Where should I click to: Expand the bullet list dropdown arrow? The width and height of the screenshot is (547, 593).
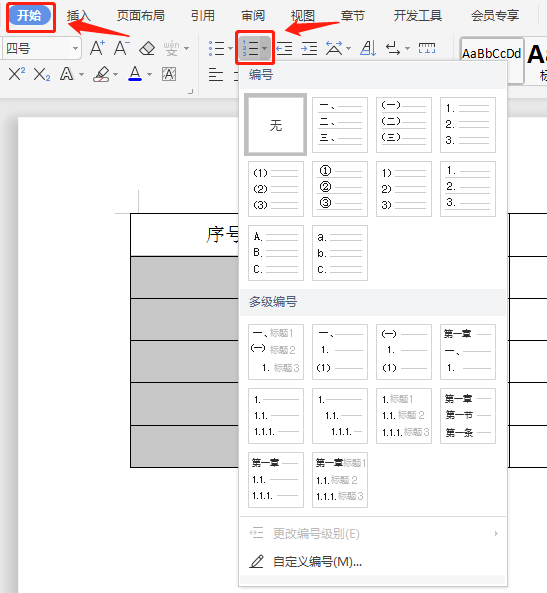(x=230, y=48)
